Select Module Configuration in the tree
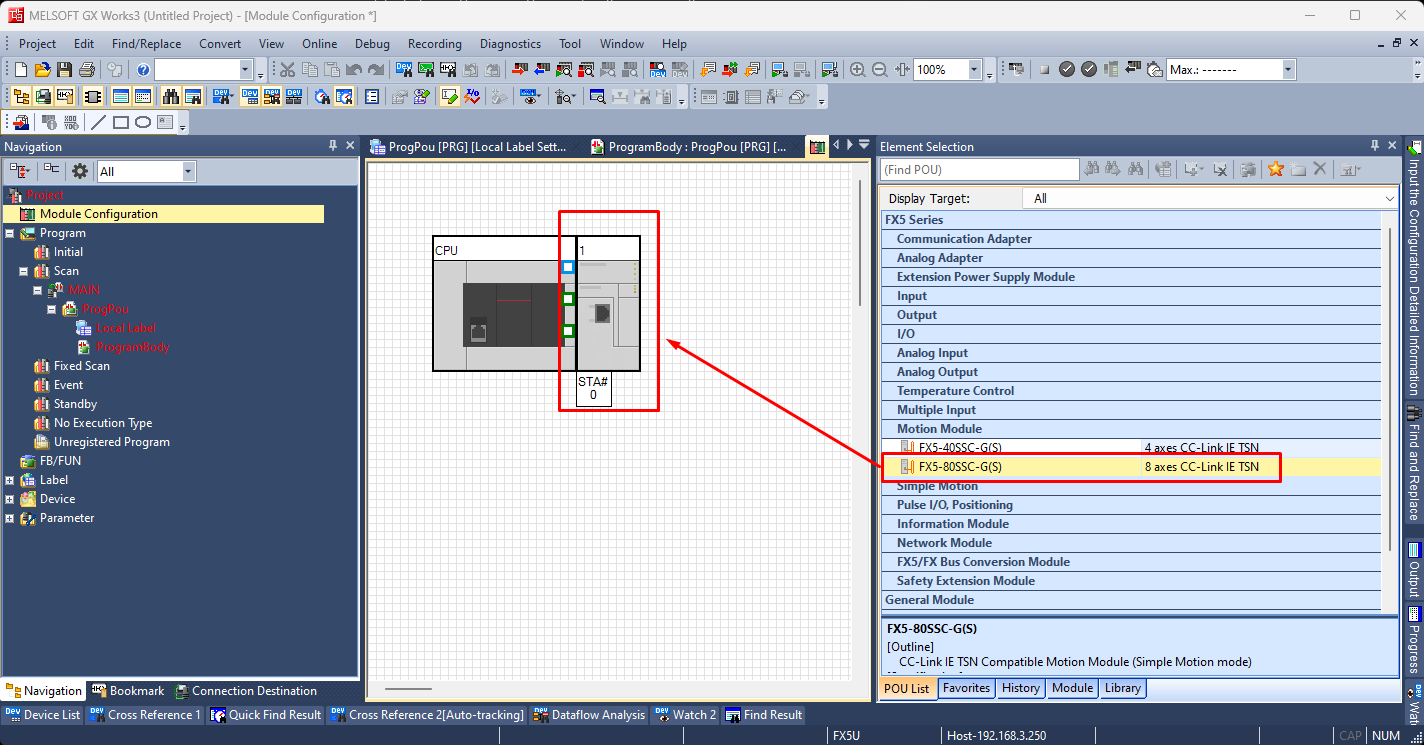The height and width of the screenshot is (745, 1424). 99,214
